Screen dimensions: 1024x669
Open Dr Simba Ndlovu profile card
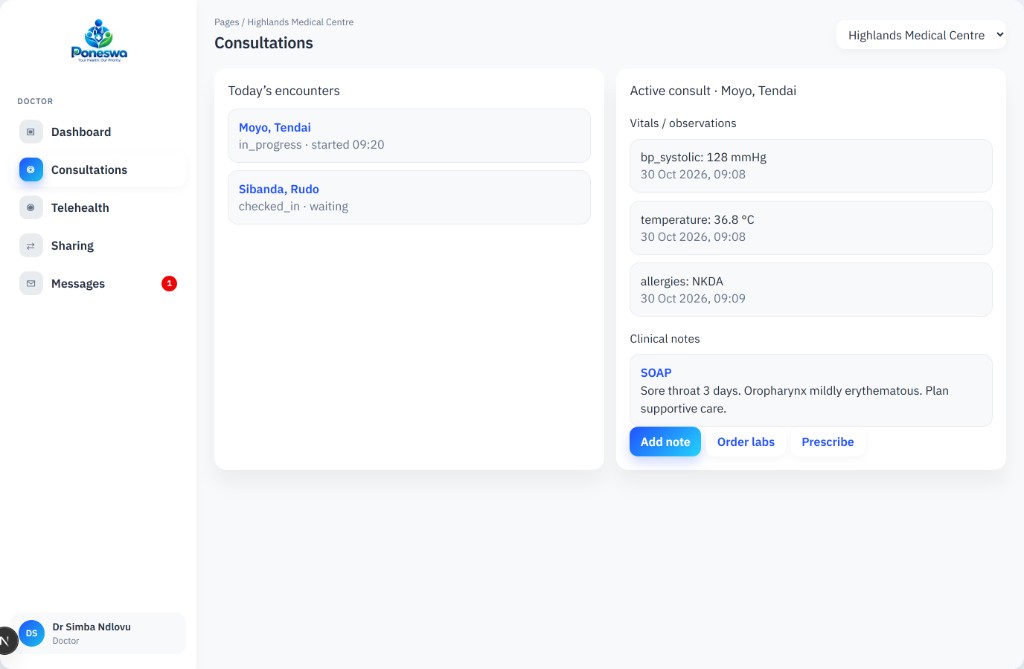pos(99,633)
